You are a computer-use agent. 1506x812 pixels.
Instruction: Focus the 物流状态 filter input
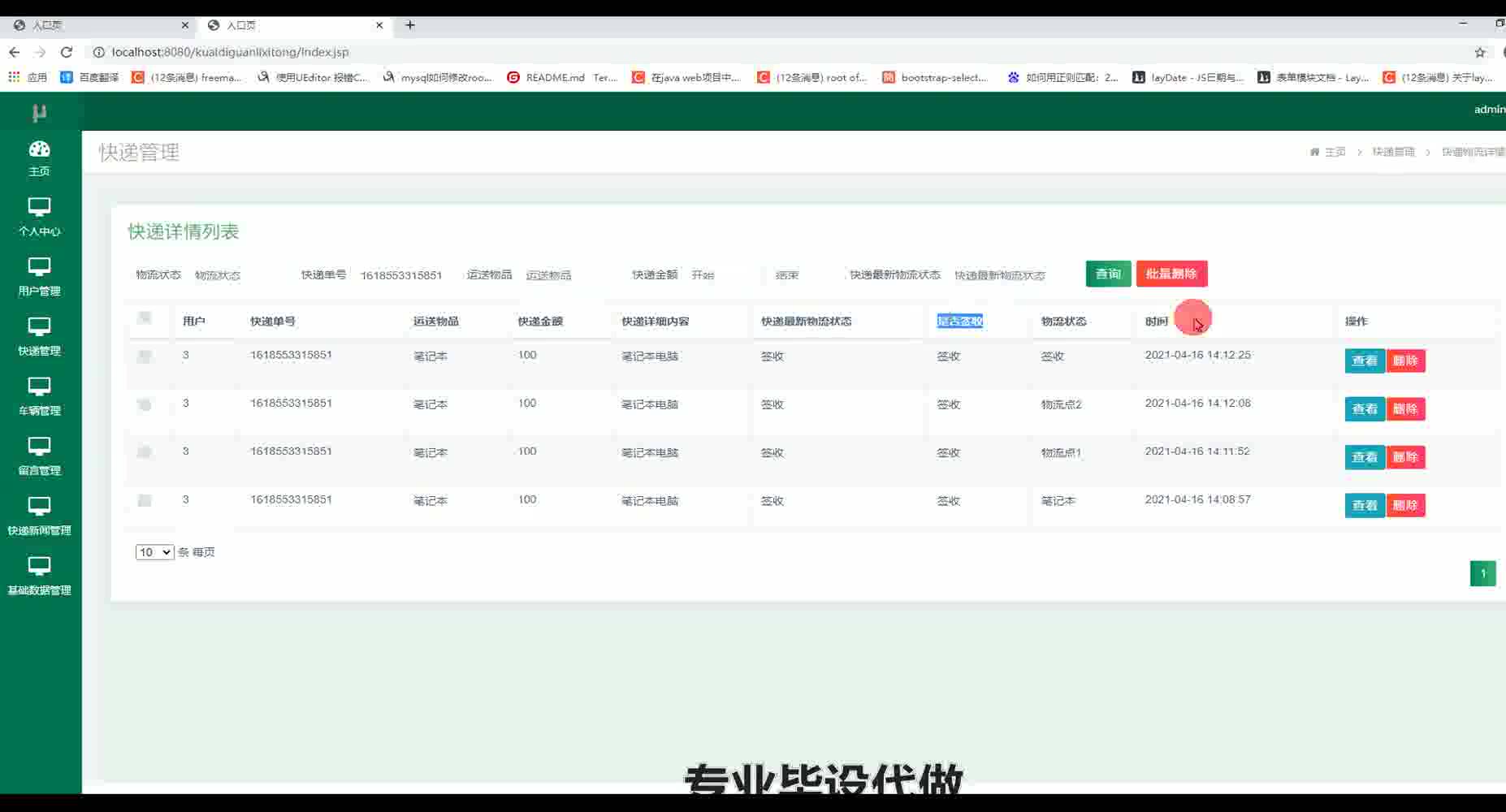(240, 275)
